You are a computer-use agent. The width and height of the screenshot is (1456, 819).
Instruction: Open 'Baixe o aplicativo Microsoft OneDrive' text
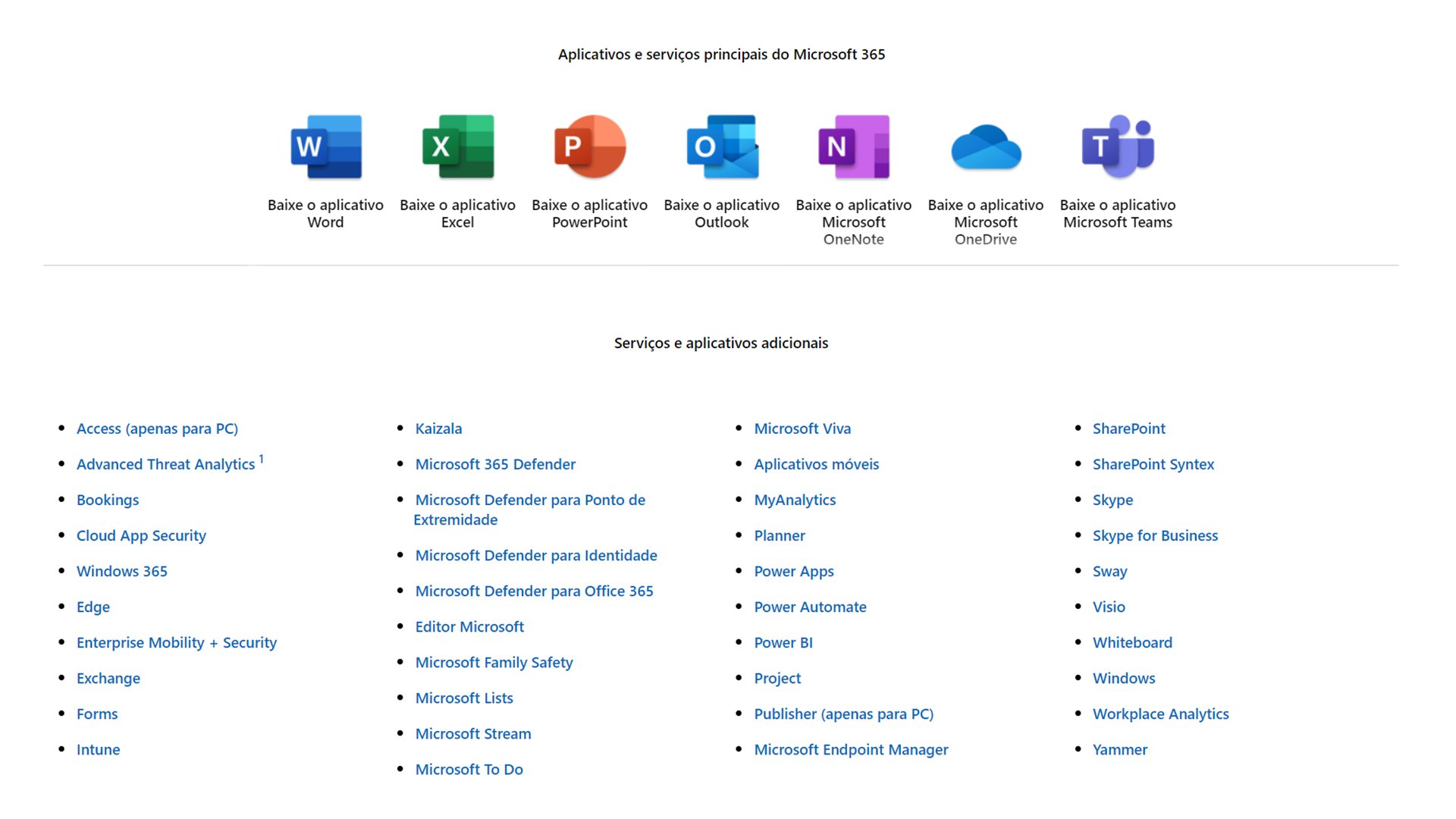point(985,221)
